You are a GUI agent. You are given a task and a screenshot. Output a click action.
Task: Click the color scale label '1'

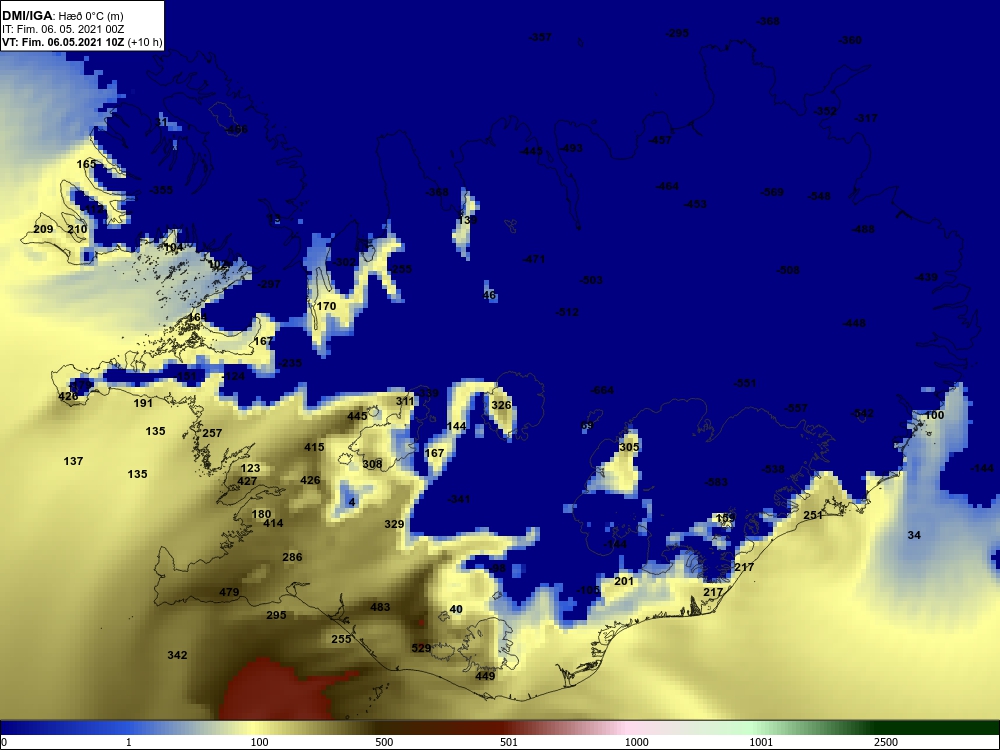[x=129, y=742]
